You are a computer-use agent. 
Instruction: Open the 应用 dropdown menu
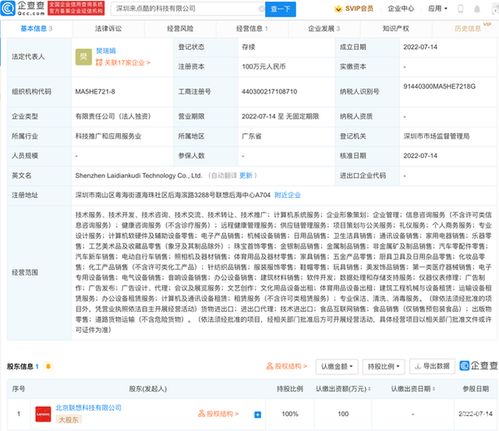pos(438,9)
